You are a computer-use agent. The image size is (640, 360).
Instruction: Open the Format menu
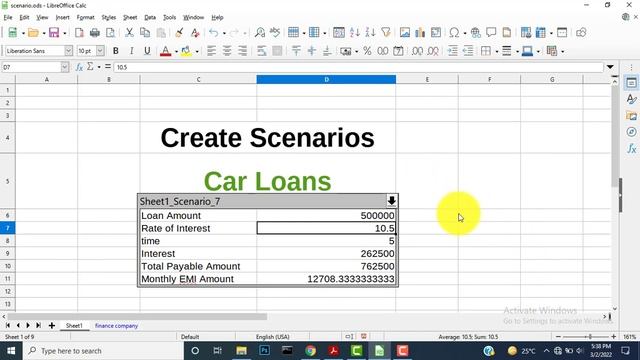pyautogui.click(x=85, y=18)
